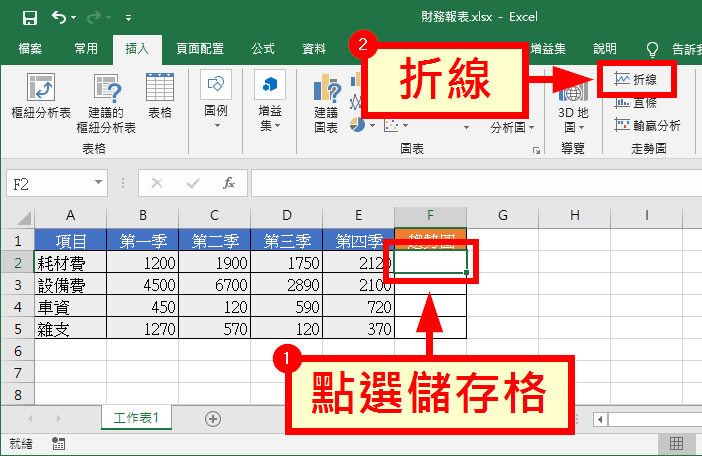The height and width of the screenshot is (456, 702).
Task: Open the 圖表 group dialog launcher
Action: click(536, 150)
